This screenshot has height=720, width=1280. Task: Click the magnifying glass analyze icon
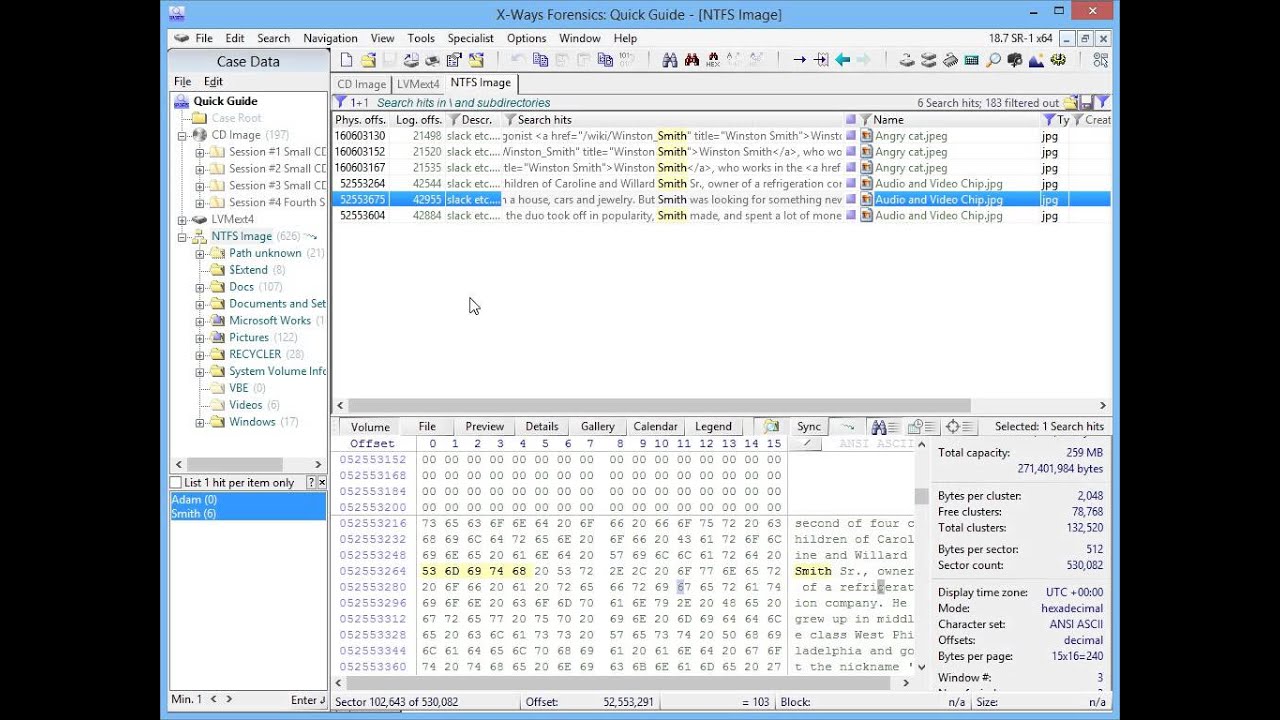[x=993, y=60]
